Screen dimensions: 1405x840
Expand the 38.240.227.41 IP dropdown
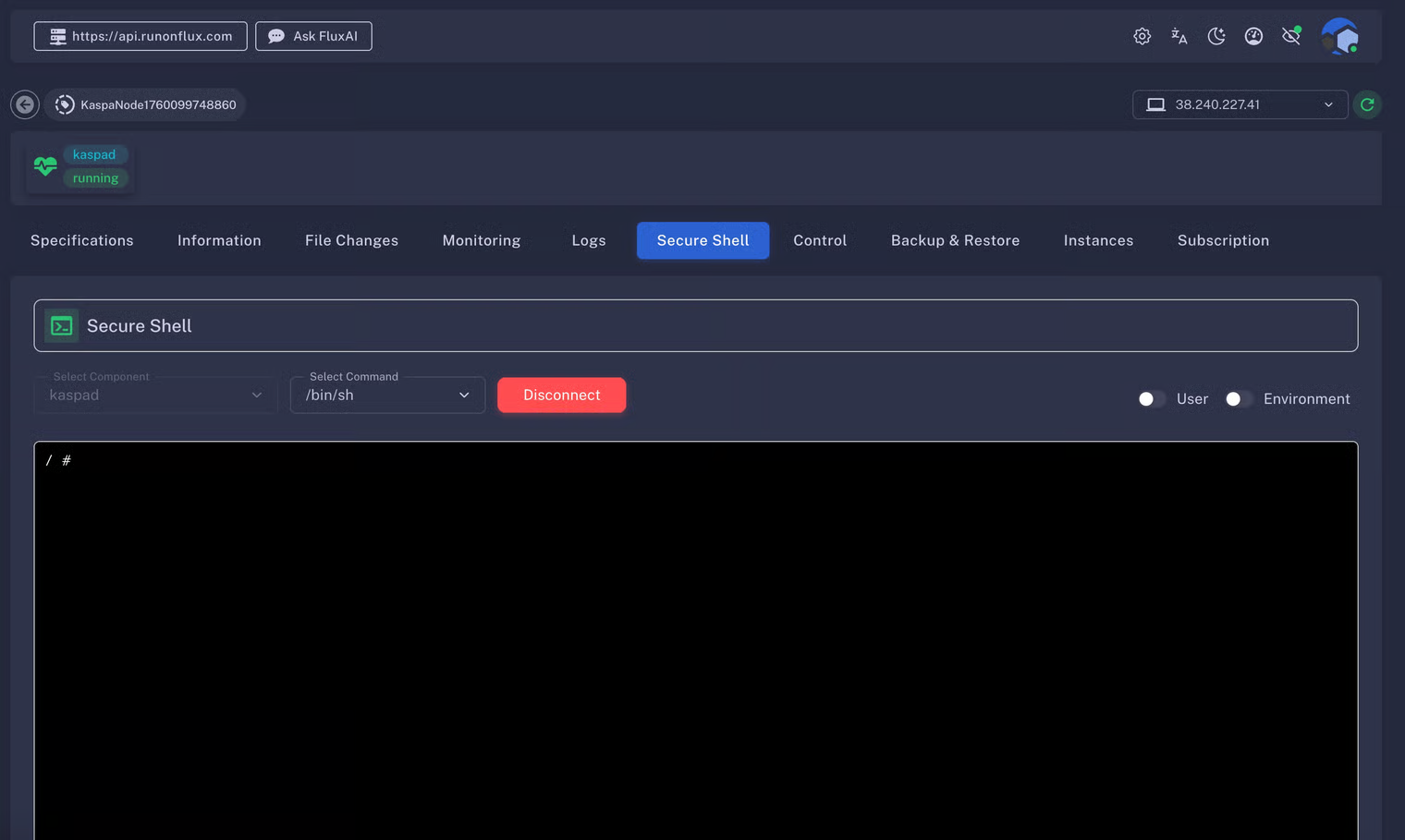click(x=1239, y=104)
